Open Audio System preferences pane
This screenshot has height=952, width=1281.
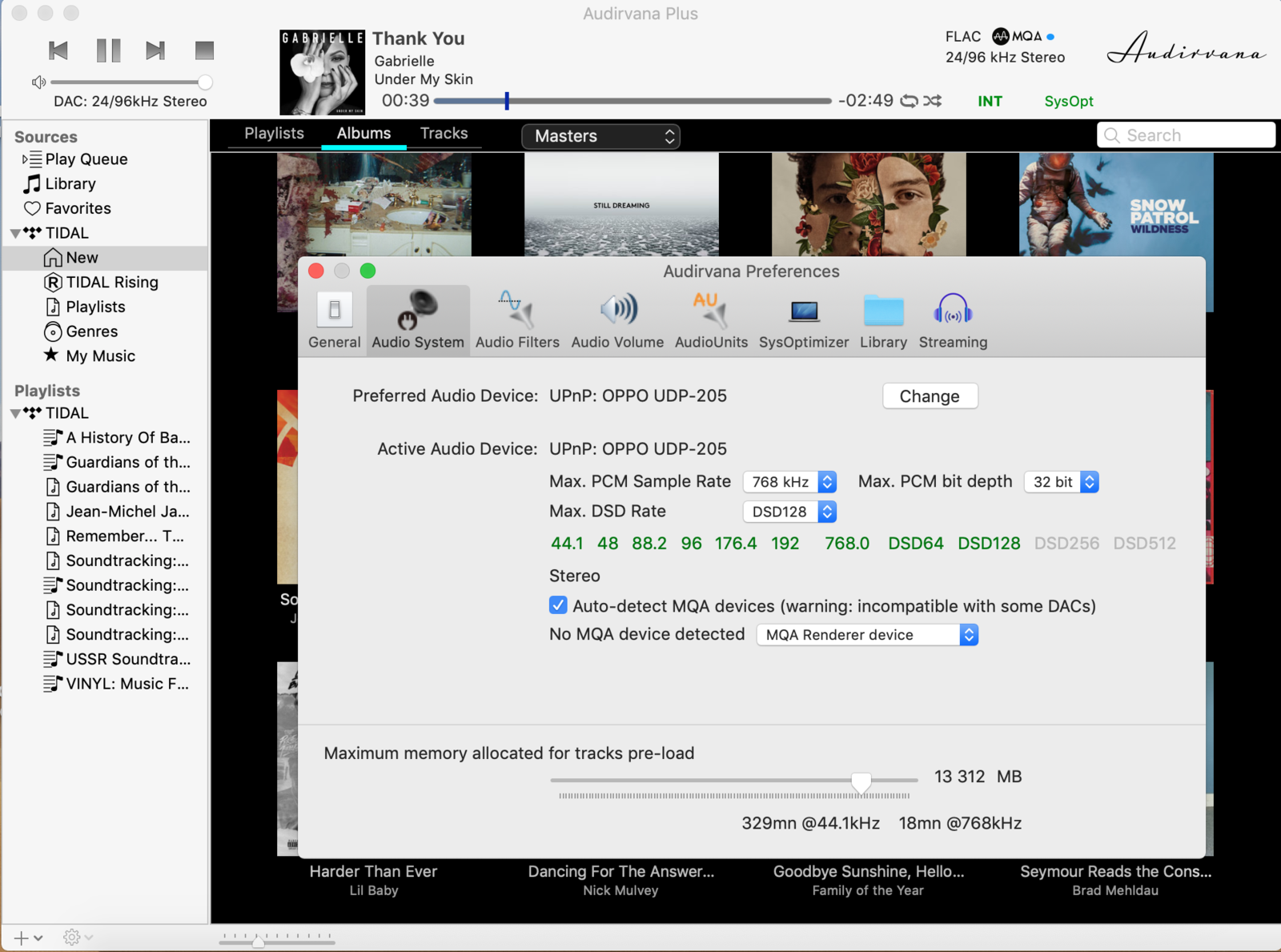coord(418,320)
